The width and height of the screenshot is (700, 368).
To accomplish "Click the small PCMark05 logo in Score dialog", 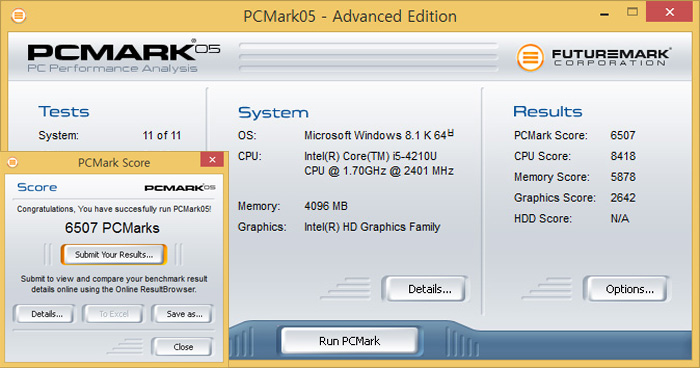I will click(179, 187).
